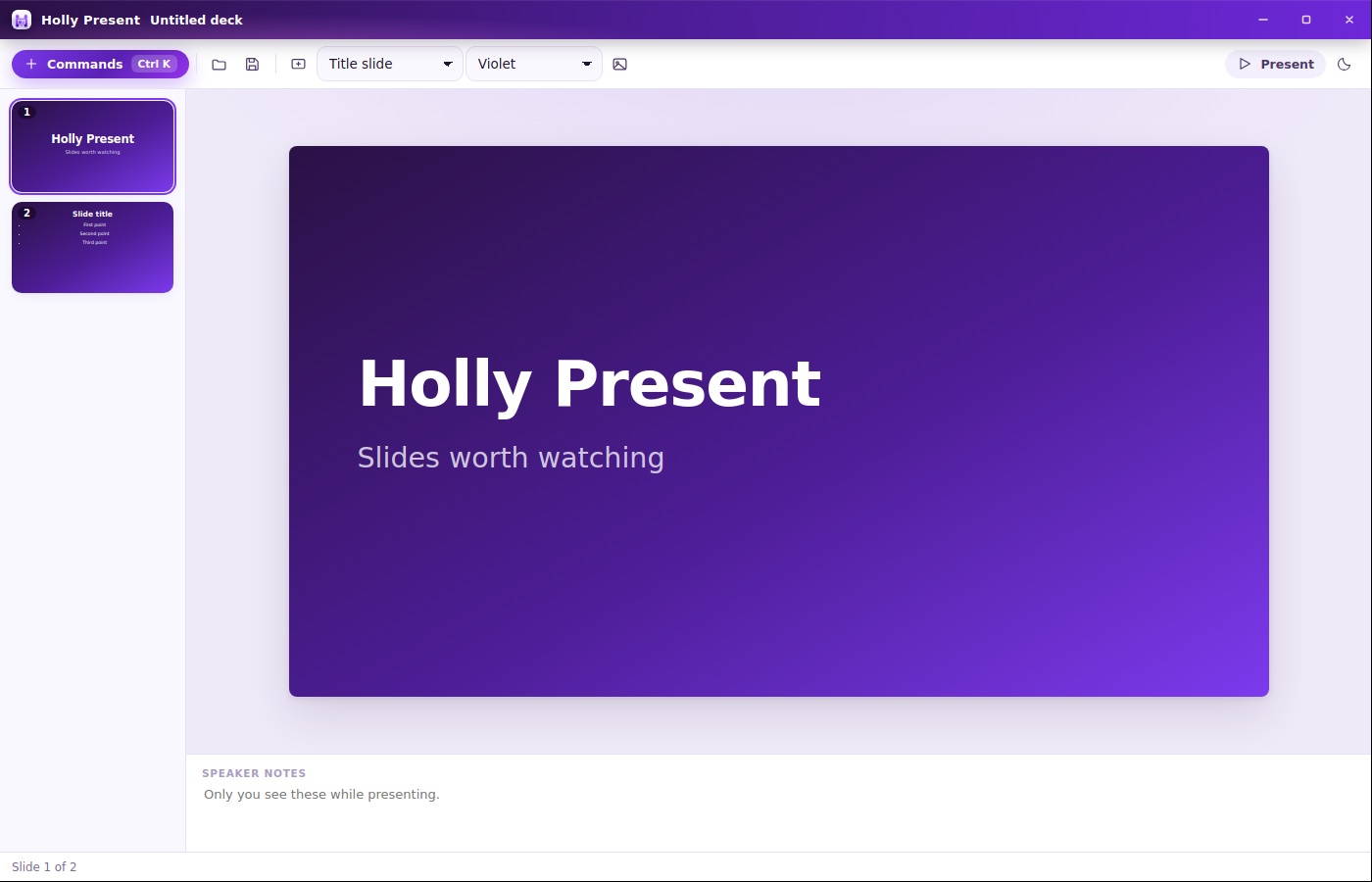
Task: Select the Slides worth watching subtitle on the canvas
Action: coord(511,458)
